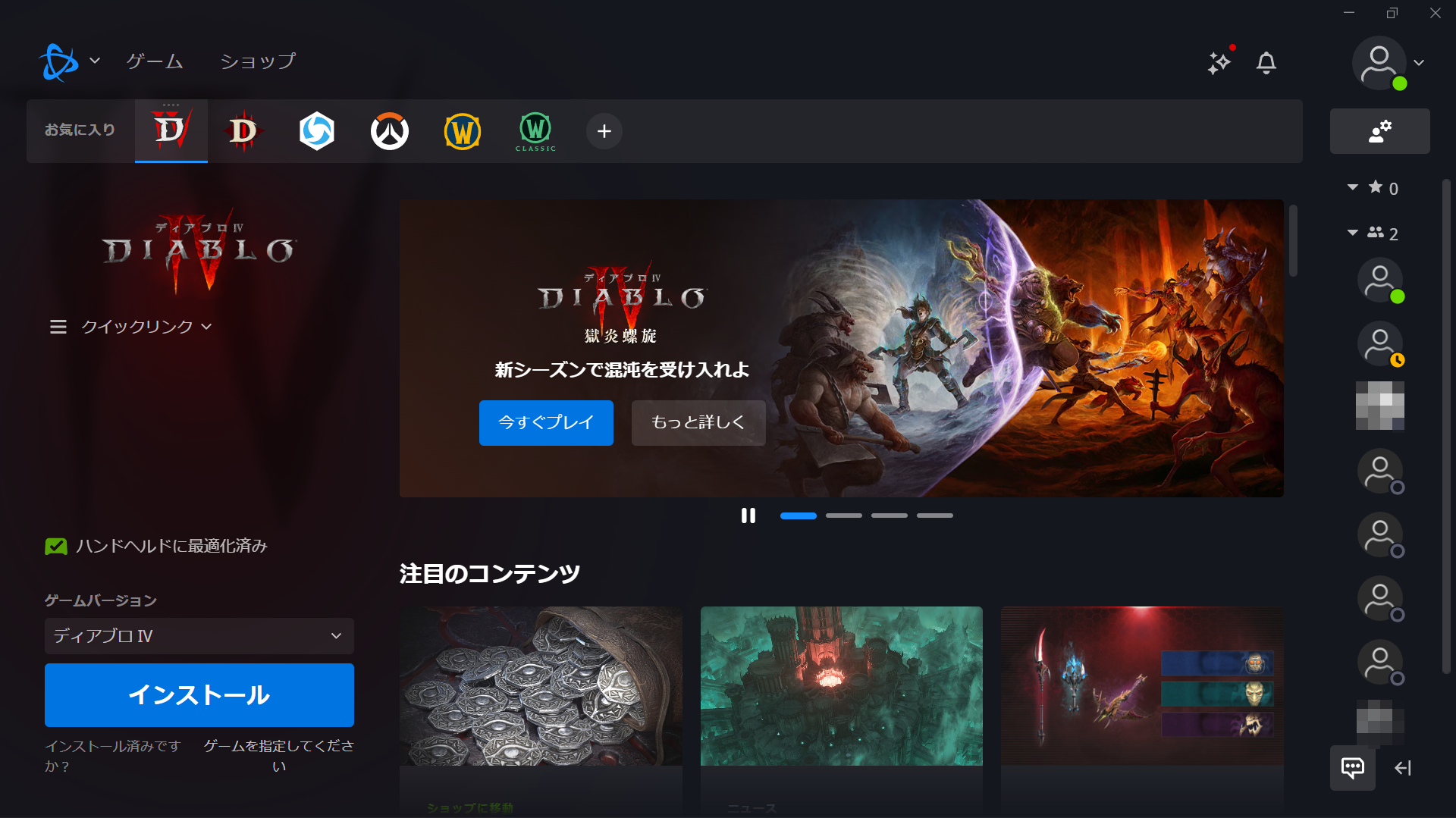Image resolution: width=1456 pixels, height=818 pixels.
Task: Click the add friend icon in the sidebar
Action: [x=1379, y=130]
